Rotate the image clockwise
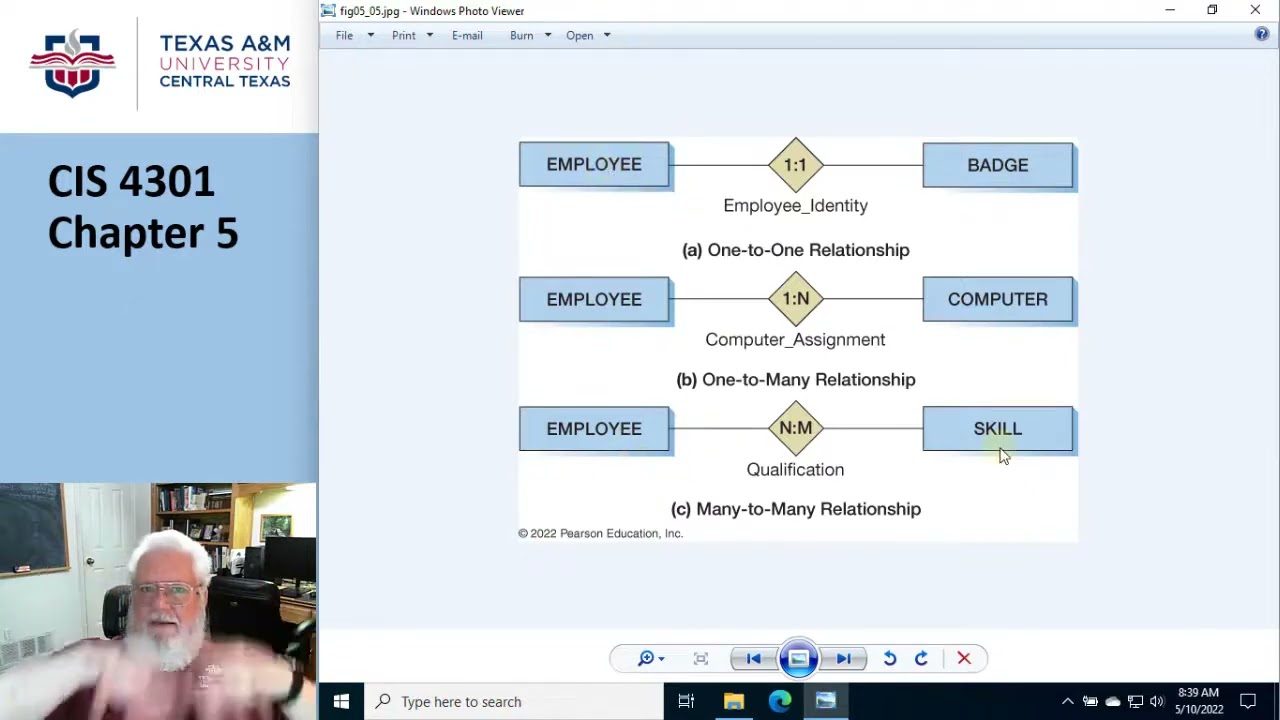The height and width of the screenshot is (720, 1280). click(x=921, y=658)
